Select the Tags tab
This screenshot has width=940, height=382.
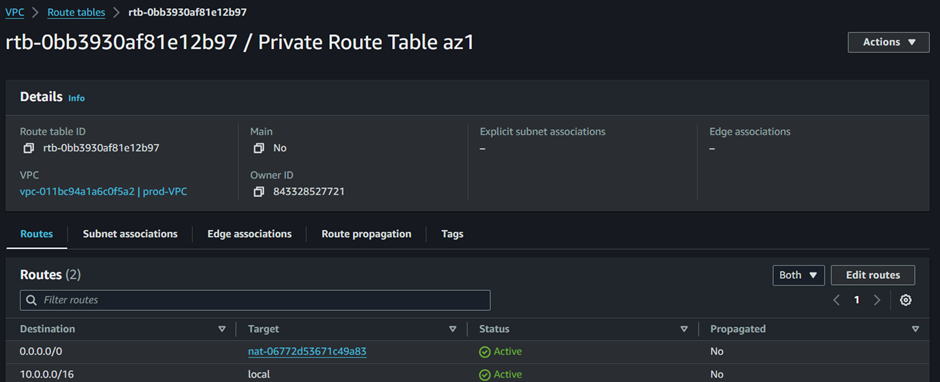pyautogui.click(x=452, y=234)
